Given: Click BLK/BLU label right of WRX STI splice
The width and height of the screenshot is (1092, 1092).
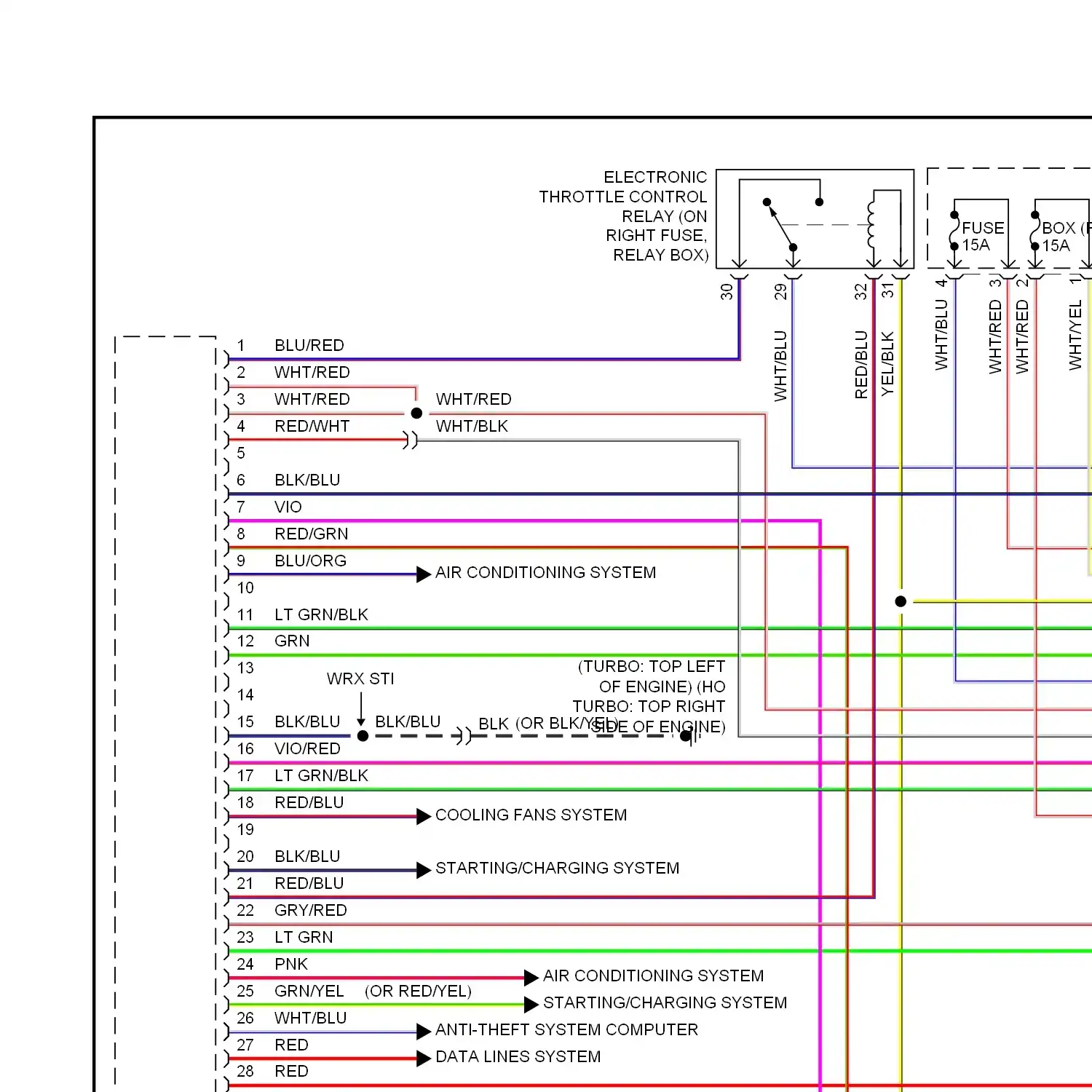Looking at the screenshot, I should coord(408,721).
